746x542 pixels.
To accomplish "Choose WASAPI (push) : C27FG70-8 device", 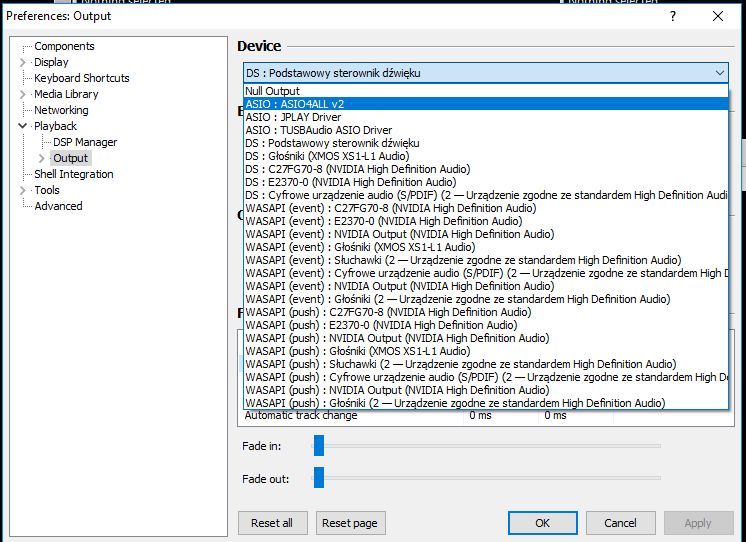I will click(x=486, y=312).
